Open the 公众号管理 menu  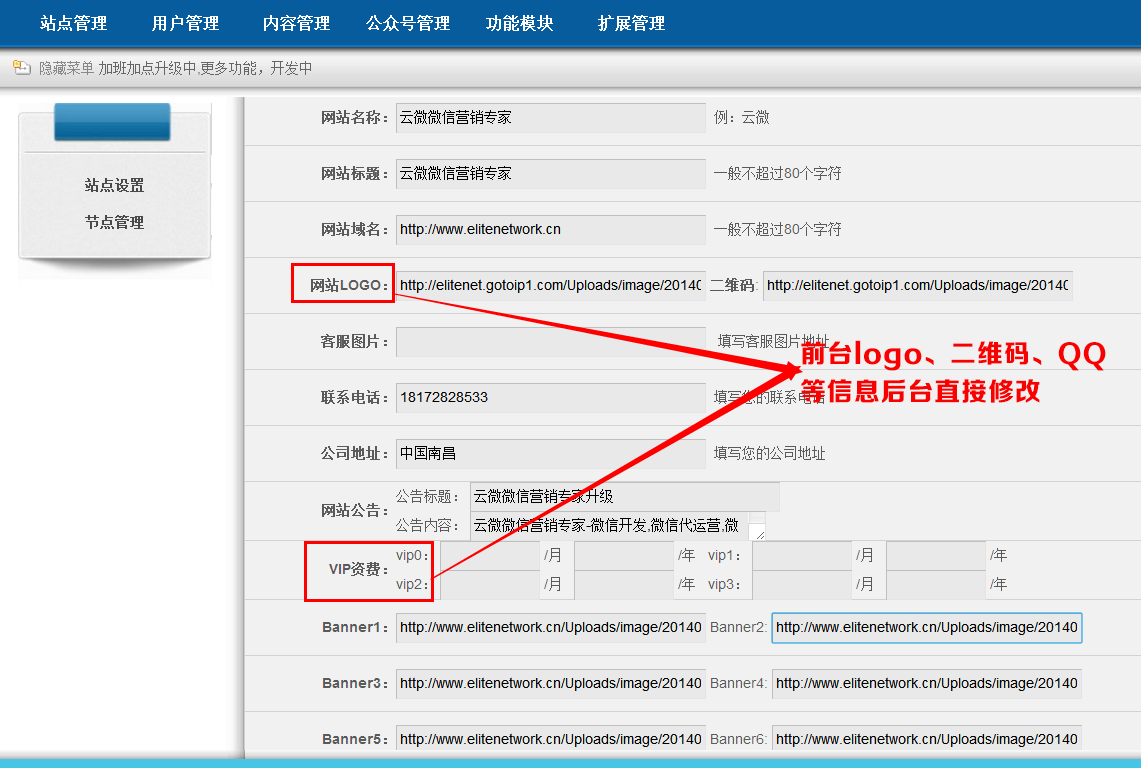408,23
